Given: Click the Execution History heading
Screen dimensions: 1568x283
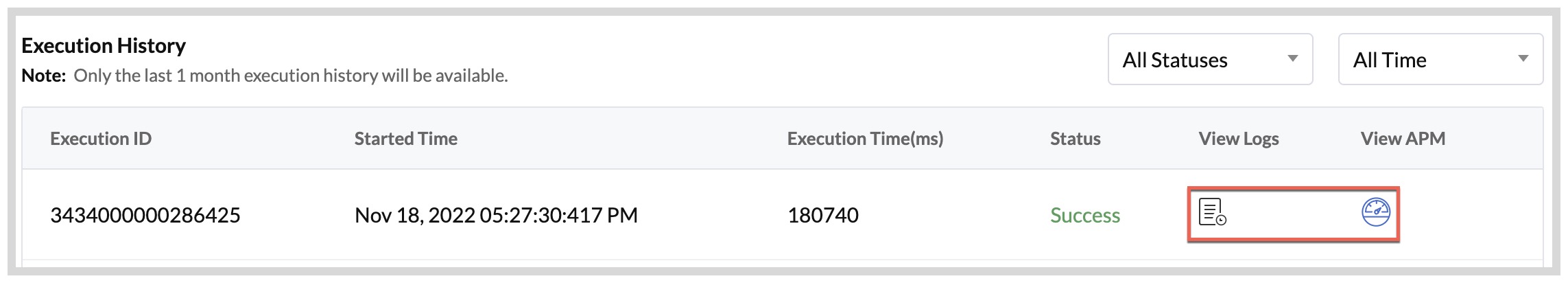Looking at the screenshot, I should pyautogui.click(x=104, y=46).
